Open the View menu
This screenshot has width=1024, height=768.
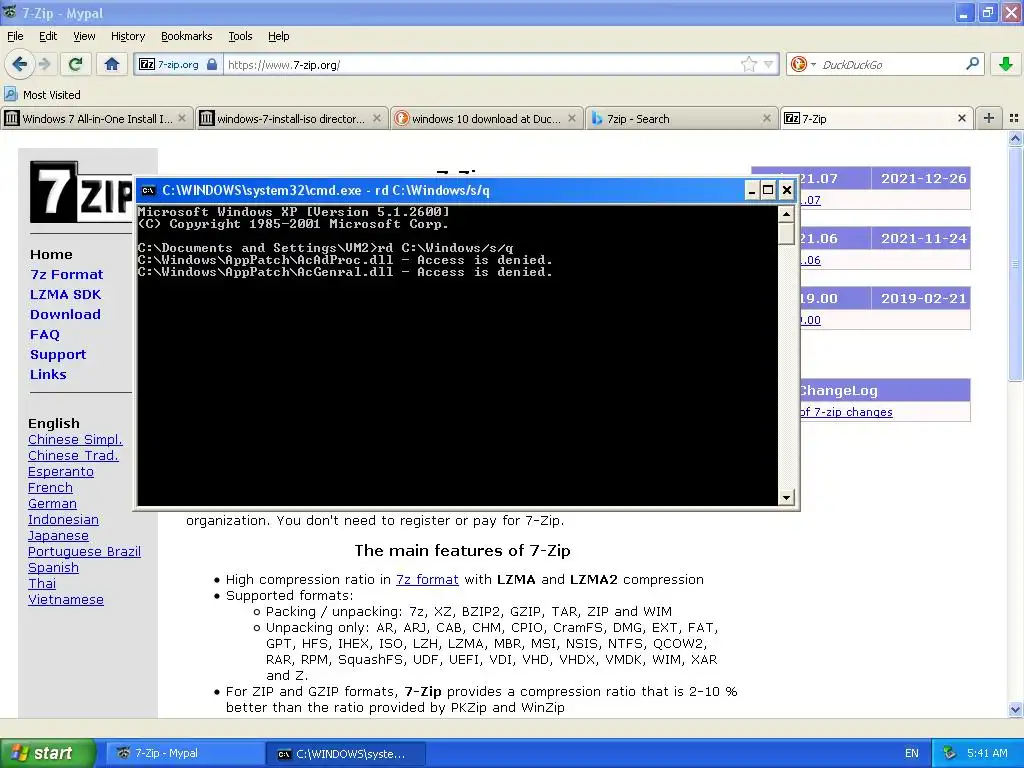(x=84, y=36)
